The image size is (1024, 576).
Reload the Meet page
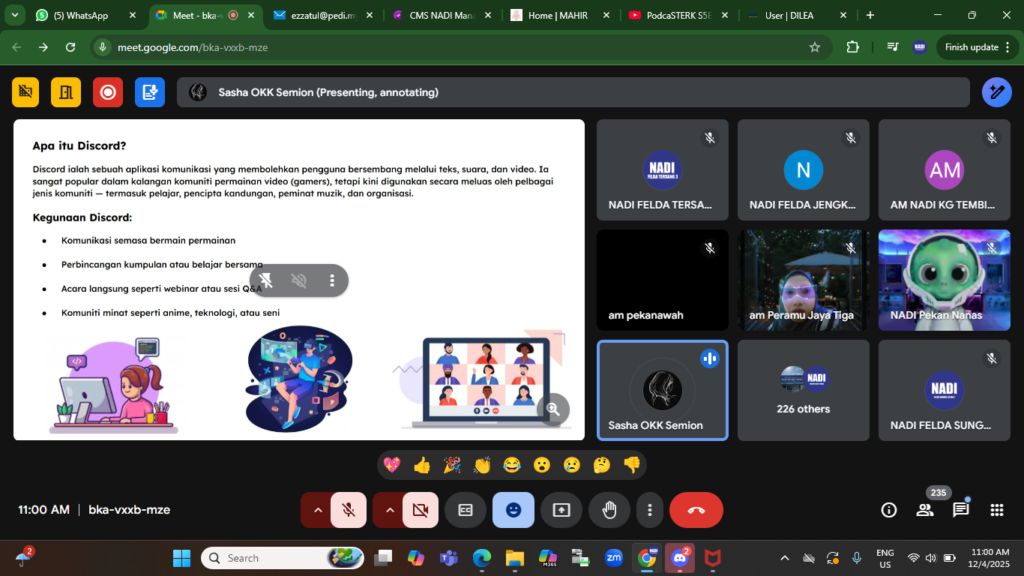pos(71,47)
